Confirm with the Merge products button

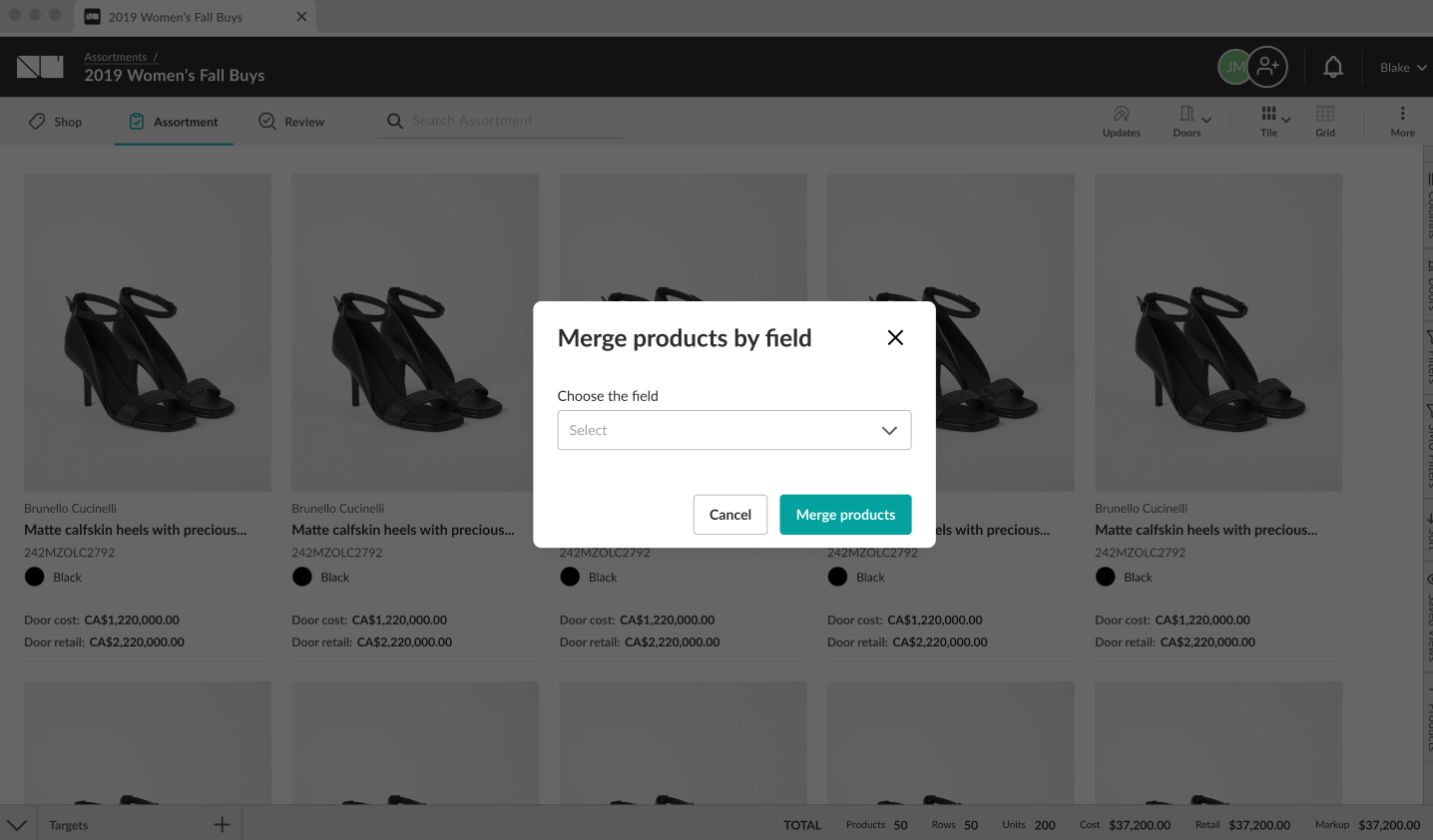[x=845, y=515]
